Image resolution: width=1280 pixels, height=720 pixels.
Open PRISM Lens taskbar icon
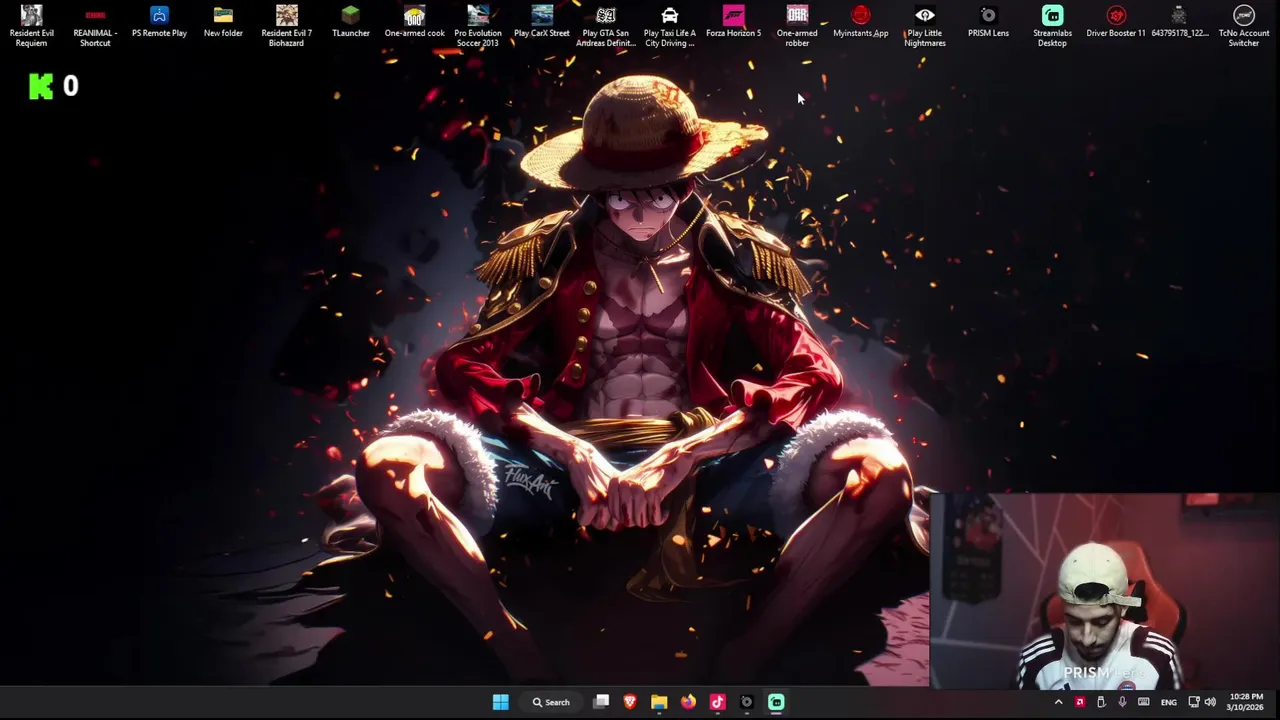tap(746, 702)
